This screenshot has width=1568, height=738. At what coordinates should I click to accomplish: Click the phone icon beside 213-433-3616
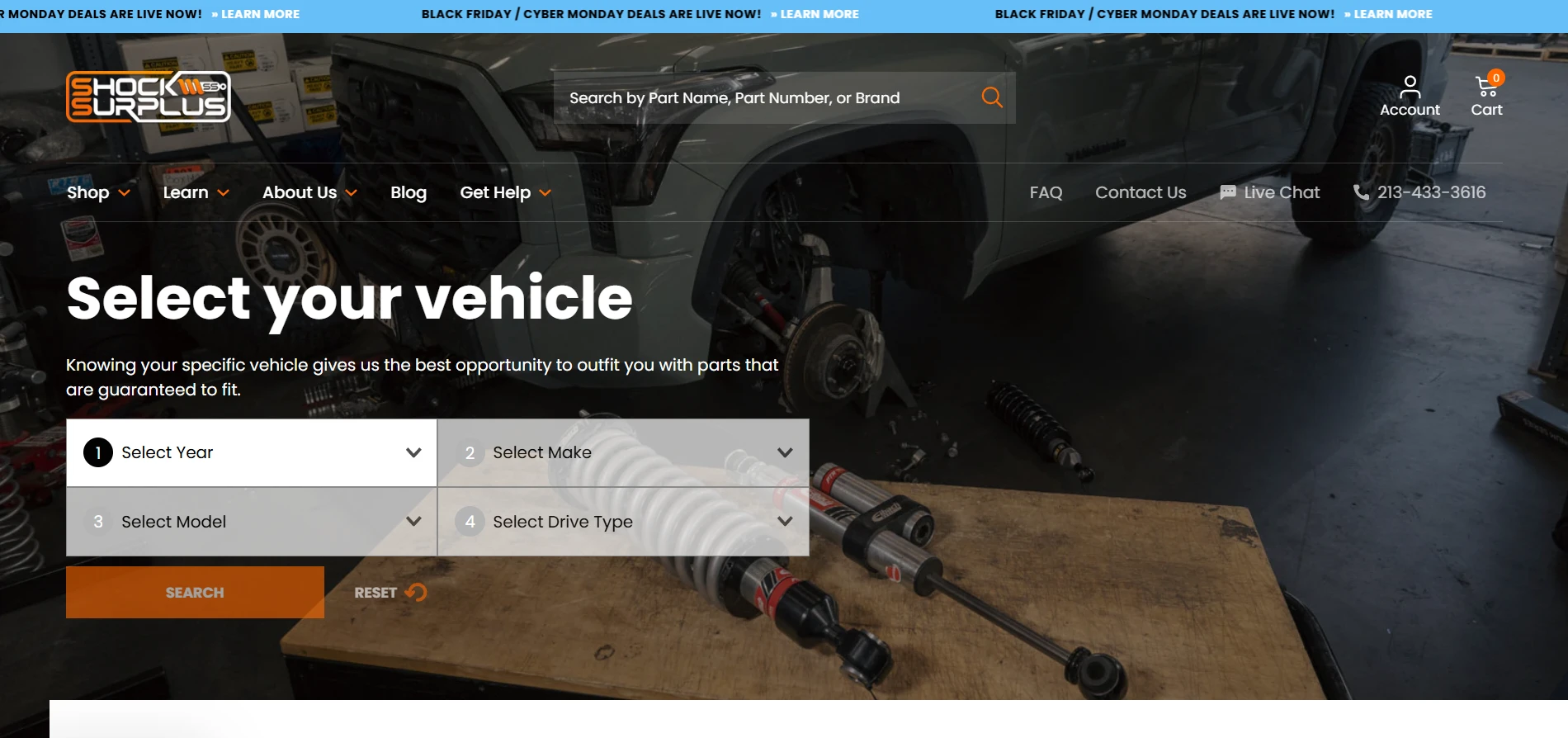tap(1361, 192)
